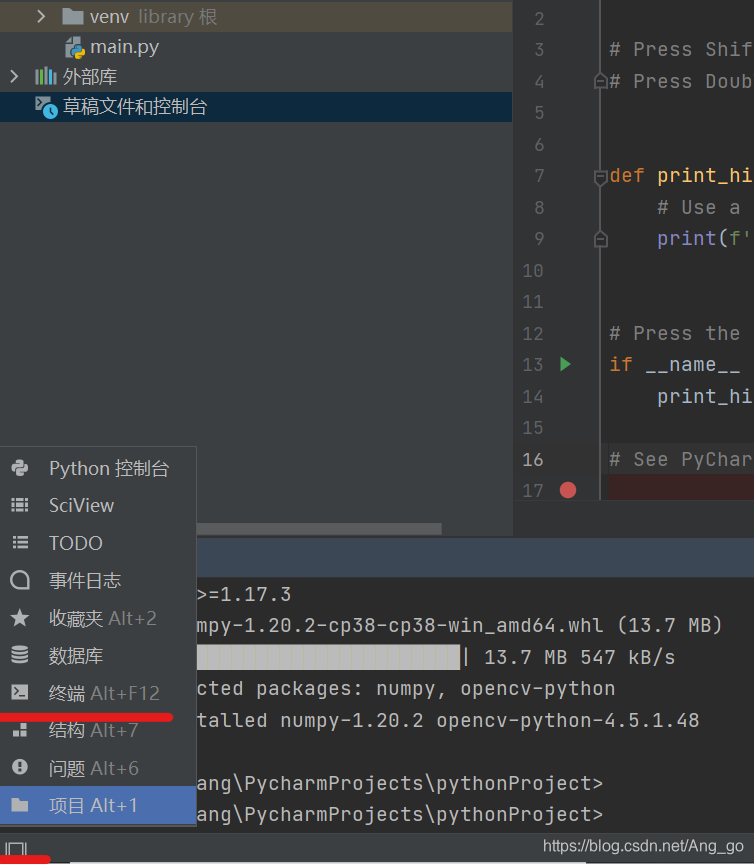
Task: Expand the 外部库 node
Action: pos(14,77)
